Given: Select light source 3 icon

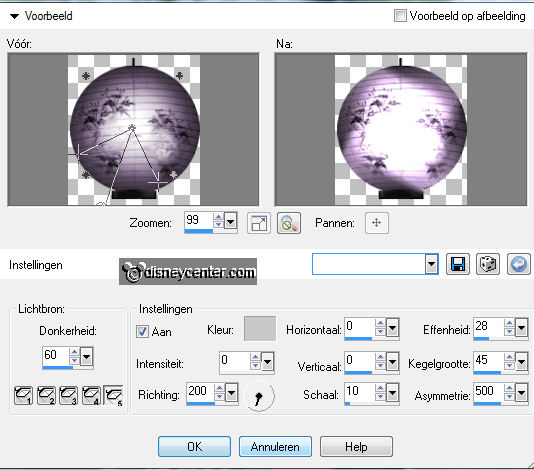Looking at the screenshot, I should pyautogui.click(x=68, y=395).
